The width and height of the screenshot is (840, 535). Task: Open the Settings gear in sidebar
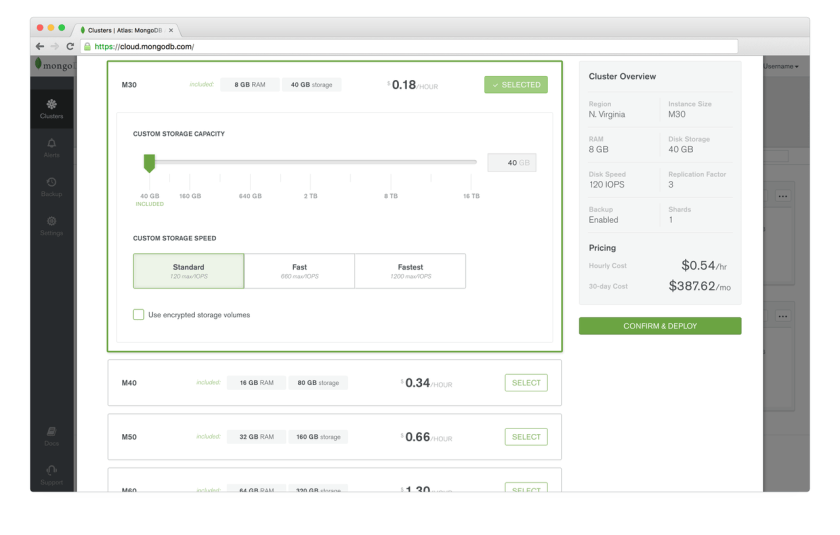(51, 225)
